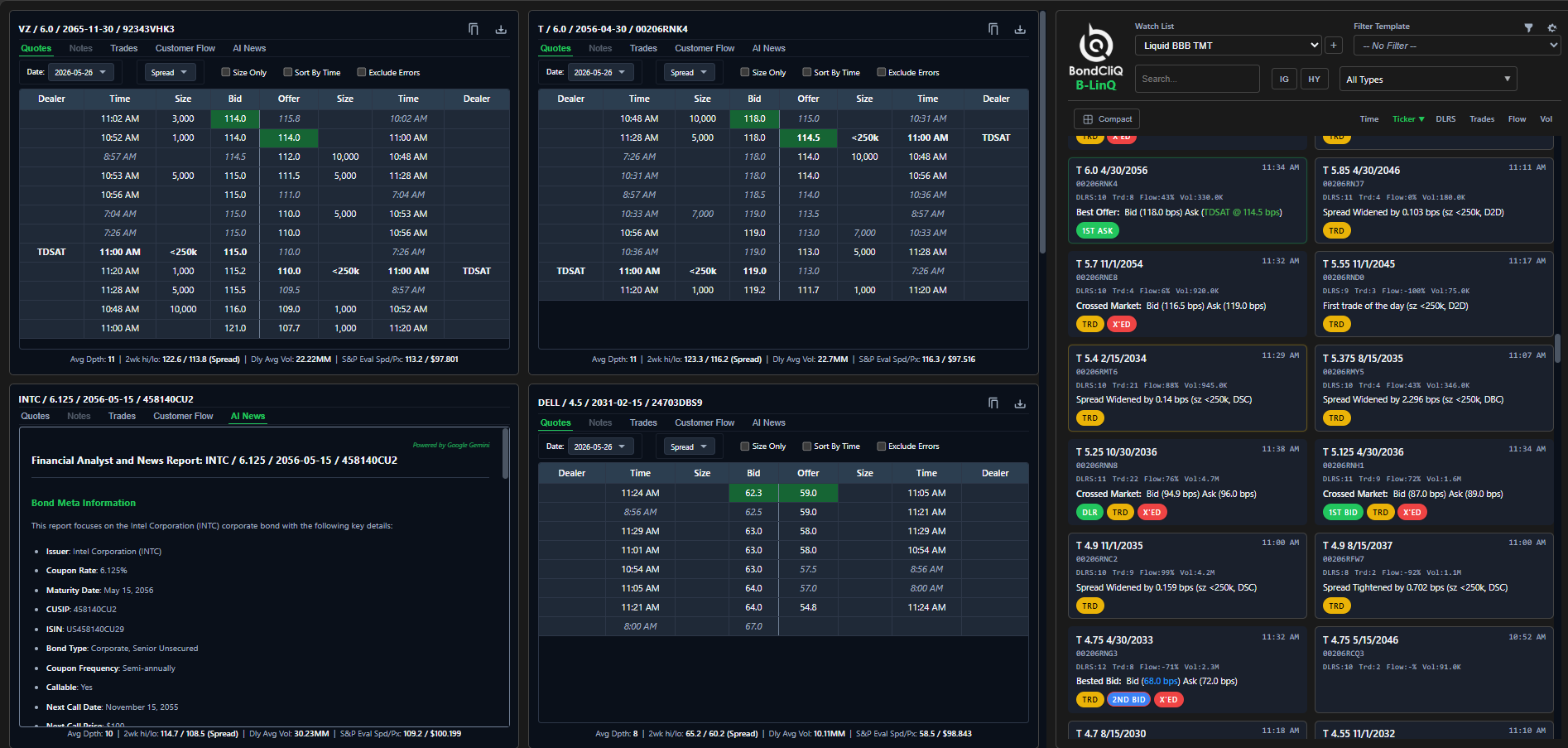Screen dimensions: 1568x748
Task: Sort watch list by Vol
Action: pyautogui.click(x=1546, y=119)
